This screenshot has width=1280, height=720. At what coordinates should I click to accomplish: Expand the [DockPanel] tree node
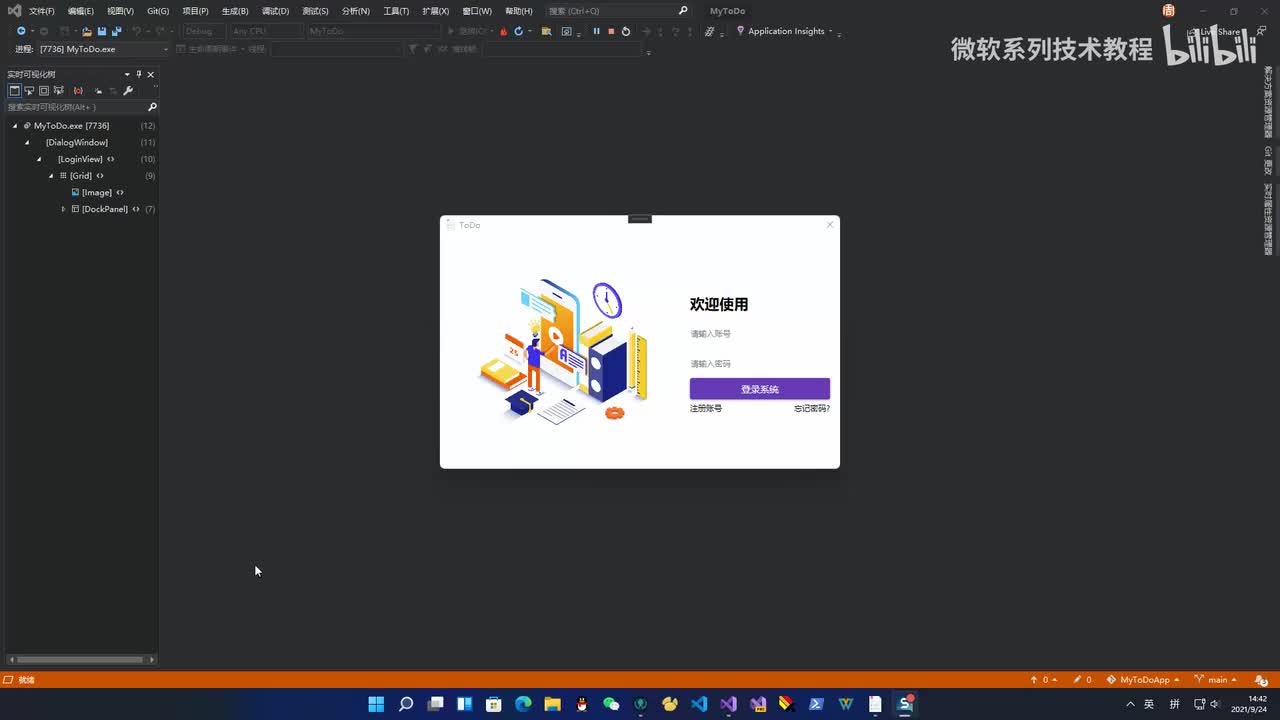[x=63, y=209]
